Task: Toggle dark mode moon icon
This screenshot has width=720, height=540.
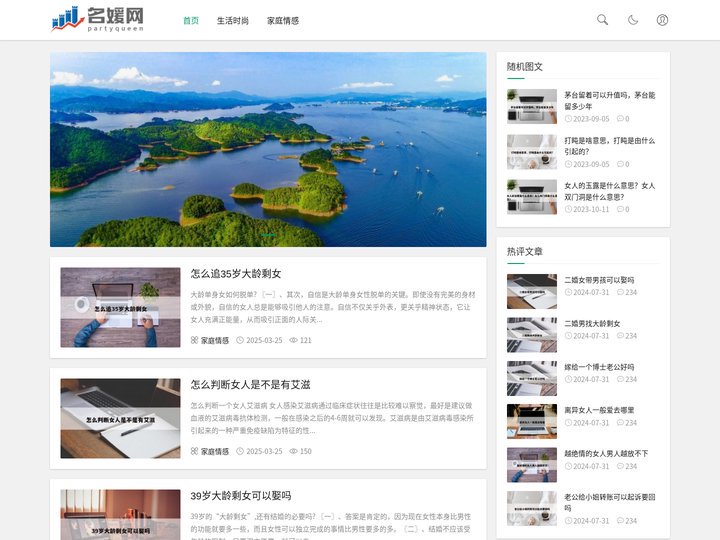Action: pyautogui.click(x=633, y=20)
